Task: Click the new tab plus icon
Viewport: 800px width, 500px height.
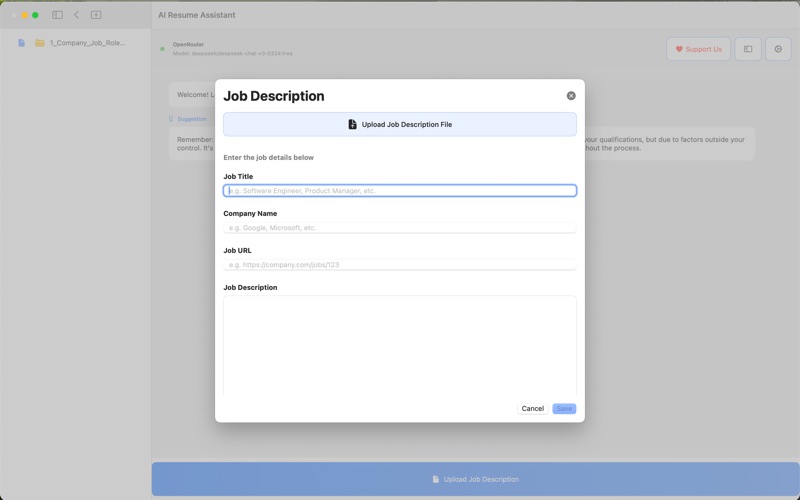Action: pos(96,15)
